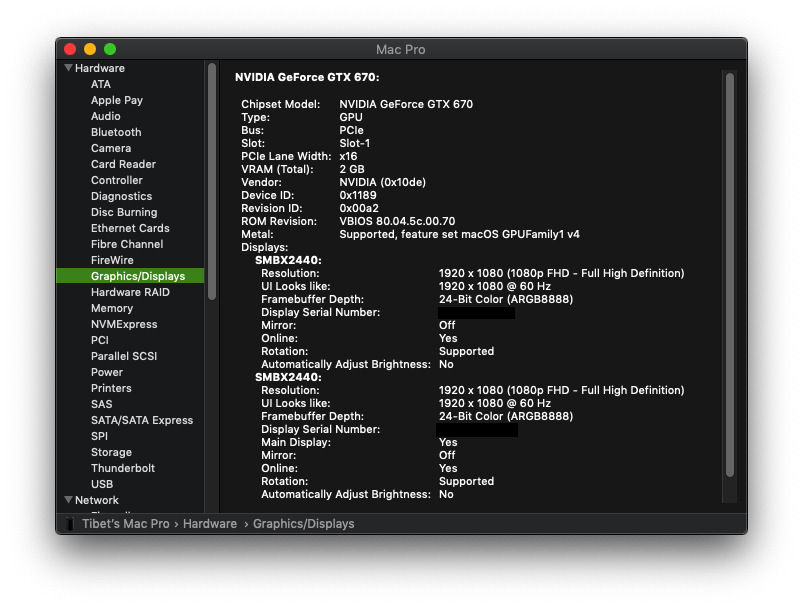The image size is (803, 608).
Task: Open the Camera entry
Action: pos(111,148)
